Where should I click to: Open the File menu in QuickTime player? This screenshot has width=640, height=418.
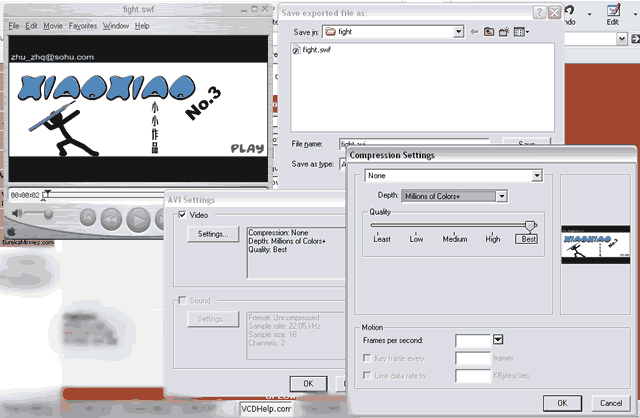pos(14,26)
